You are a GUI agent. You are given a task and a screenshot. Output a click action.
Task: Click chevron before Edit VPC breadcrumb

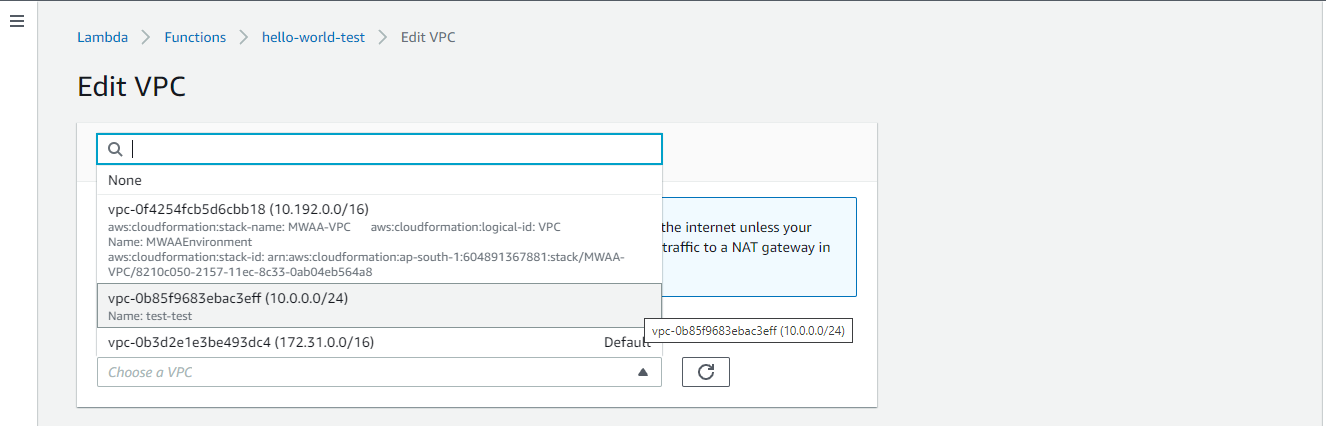pyautogui.click(x=383, y=37)
